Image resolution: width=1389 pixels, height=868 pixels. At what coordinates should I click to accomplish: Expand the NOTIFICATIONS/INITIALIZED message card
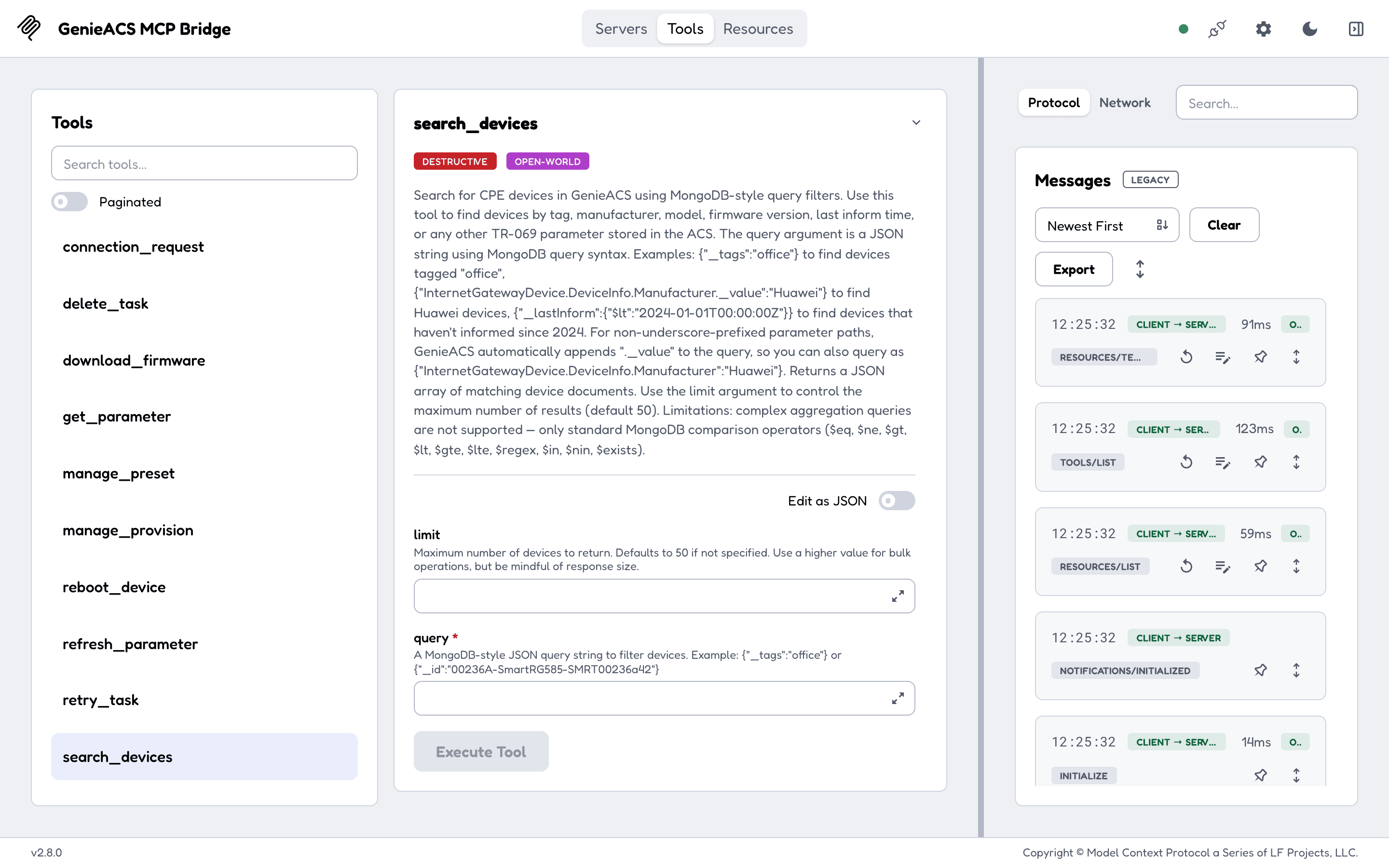[1296, 670]
